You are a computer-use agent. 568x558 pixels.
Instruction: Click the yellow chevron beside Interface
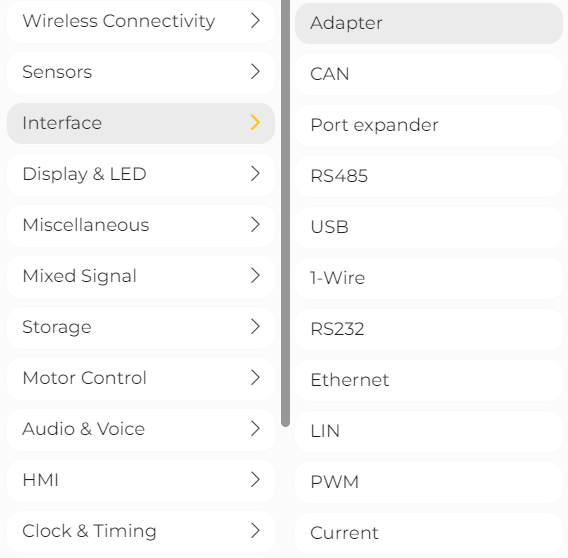[x=255, y=122]
